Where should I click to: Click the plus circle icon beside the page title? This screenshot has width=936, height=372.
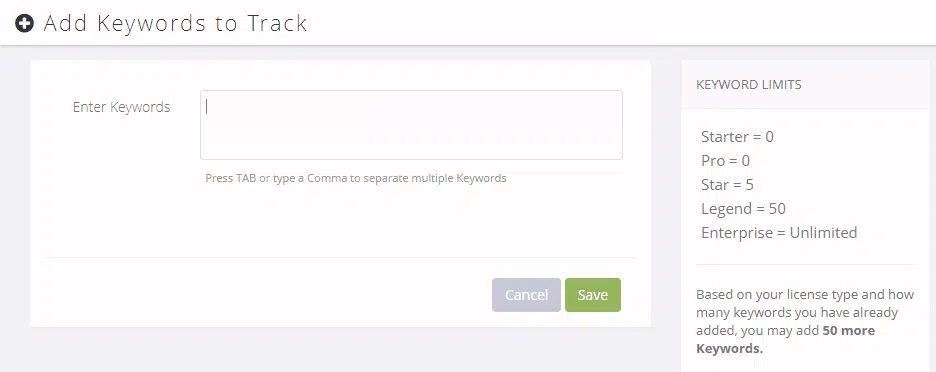pos(24,24)
